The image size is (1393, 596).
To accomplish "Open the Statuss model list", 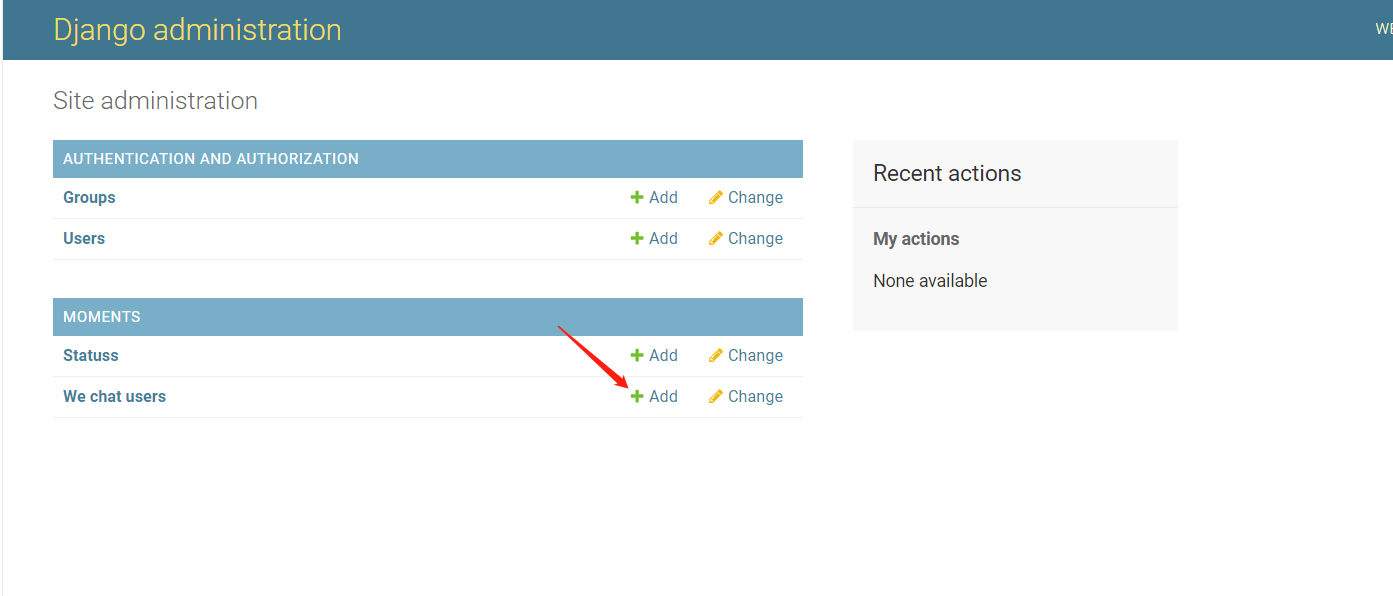I will tap(91, 356).
